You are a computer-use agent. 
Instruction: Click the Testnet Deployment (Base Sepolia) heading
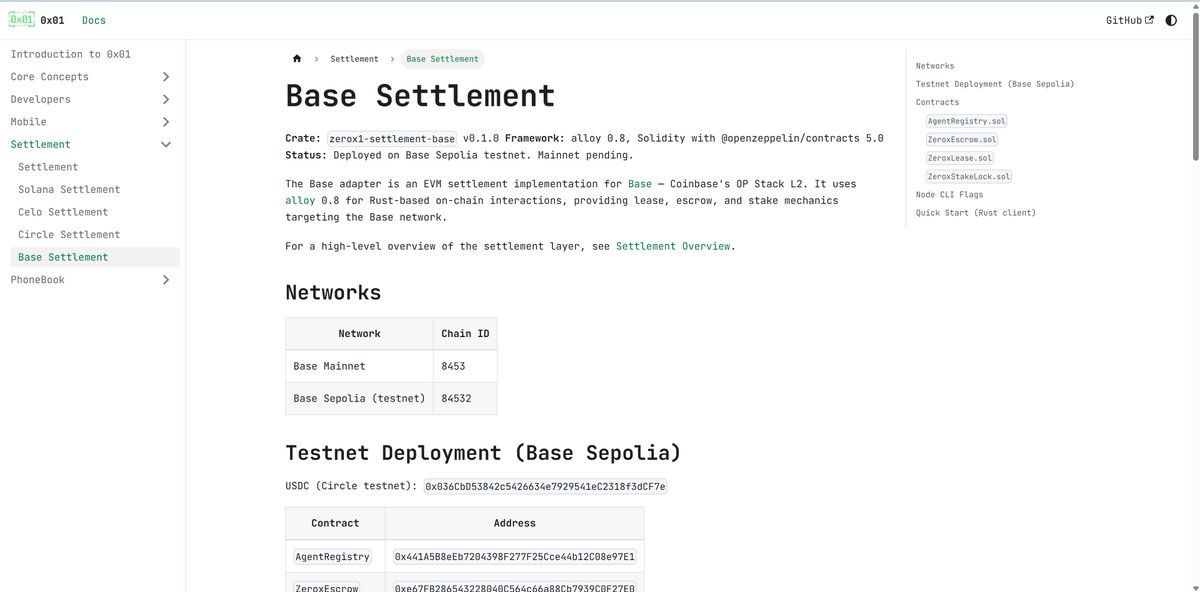483,453
